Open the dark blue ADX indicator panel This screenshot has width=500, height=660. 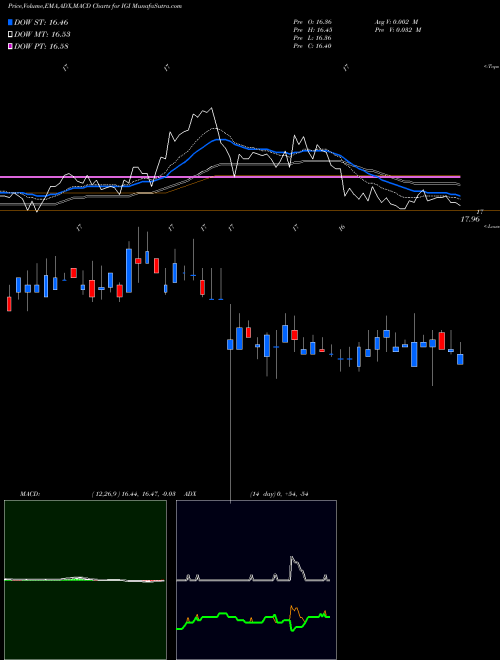point(256,580)
